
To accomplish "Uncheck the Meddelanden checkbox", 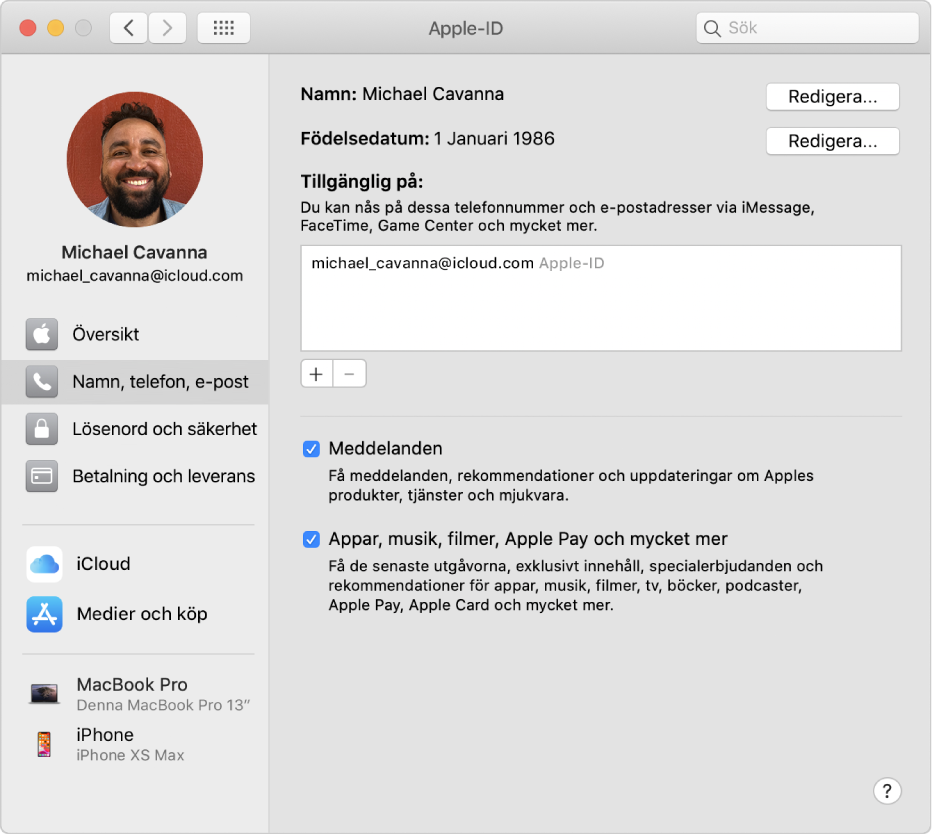I will 311,448.
